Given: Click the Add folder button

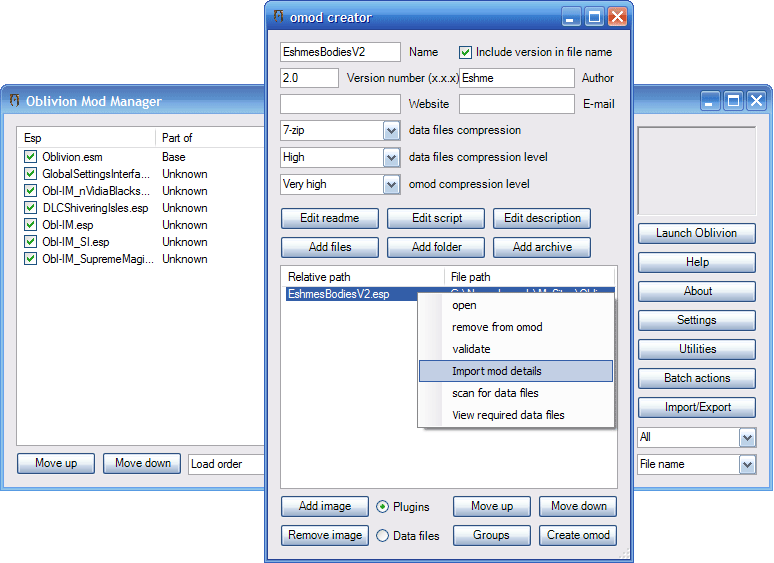Looking at the screenshot, I should (436, 247).
